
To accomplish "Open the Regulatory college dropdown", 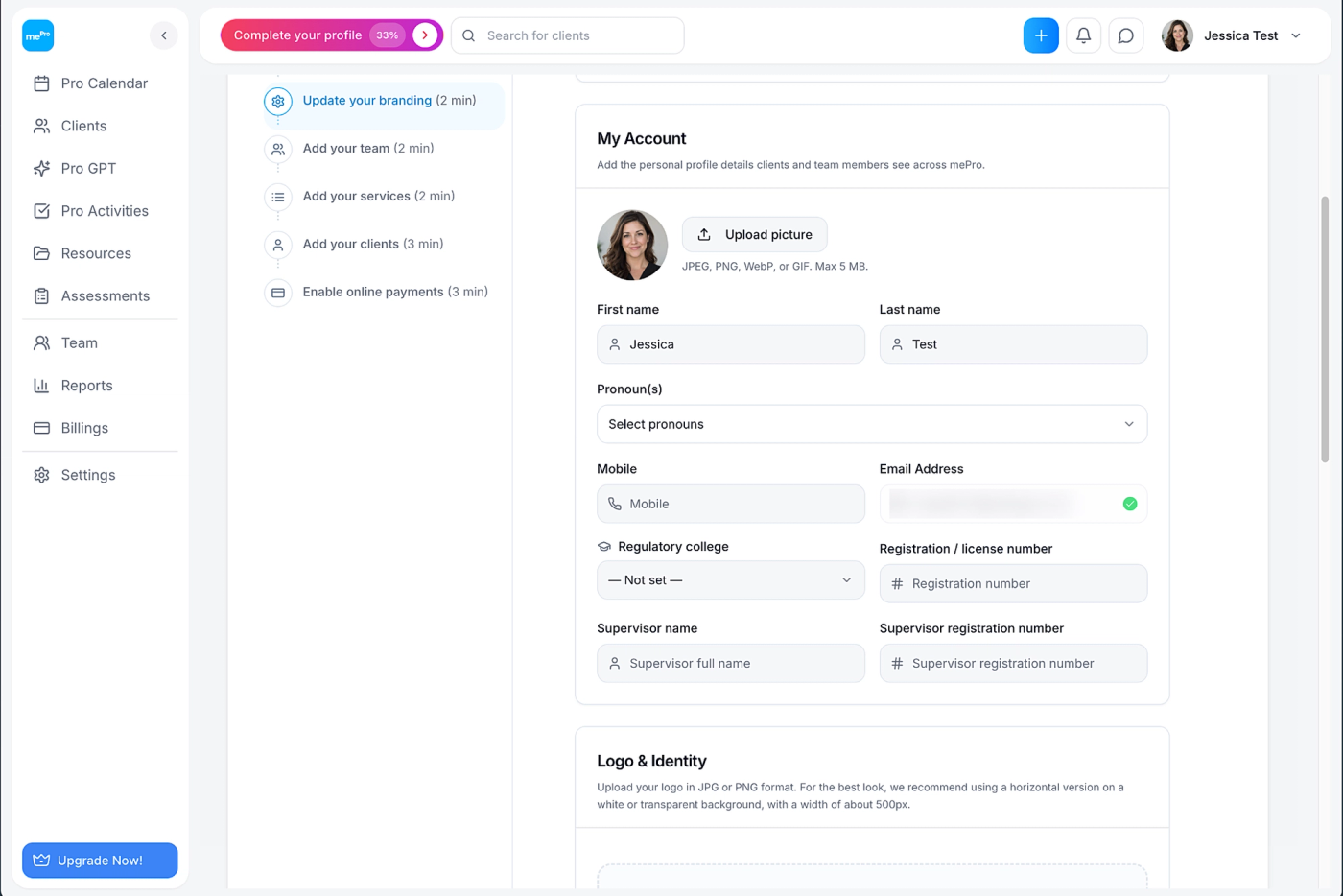I will 731,580.
